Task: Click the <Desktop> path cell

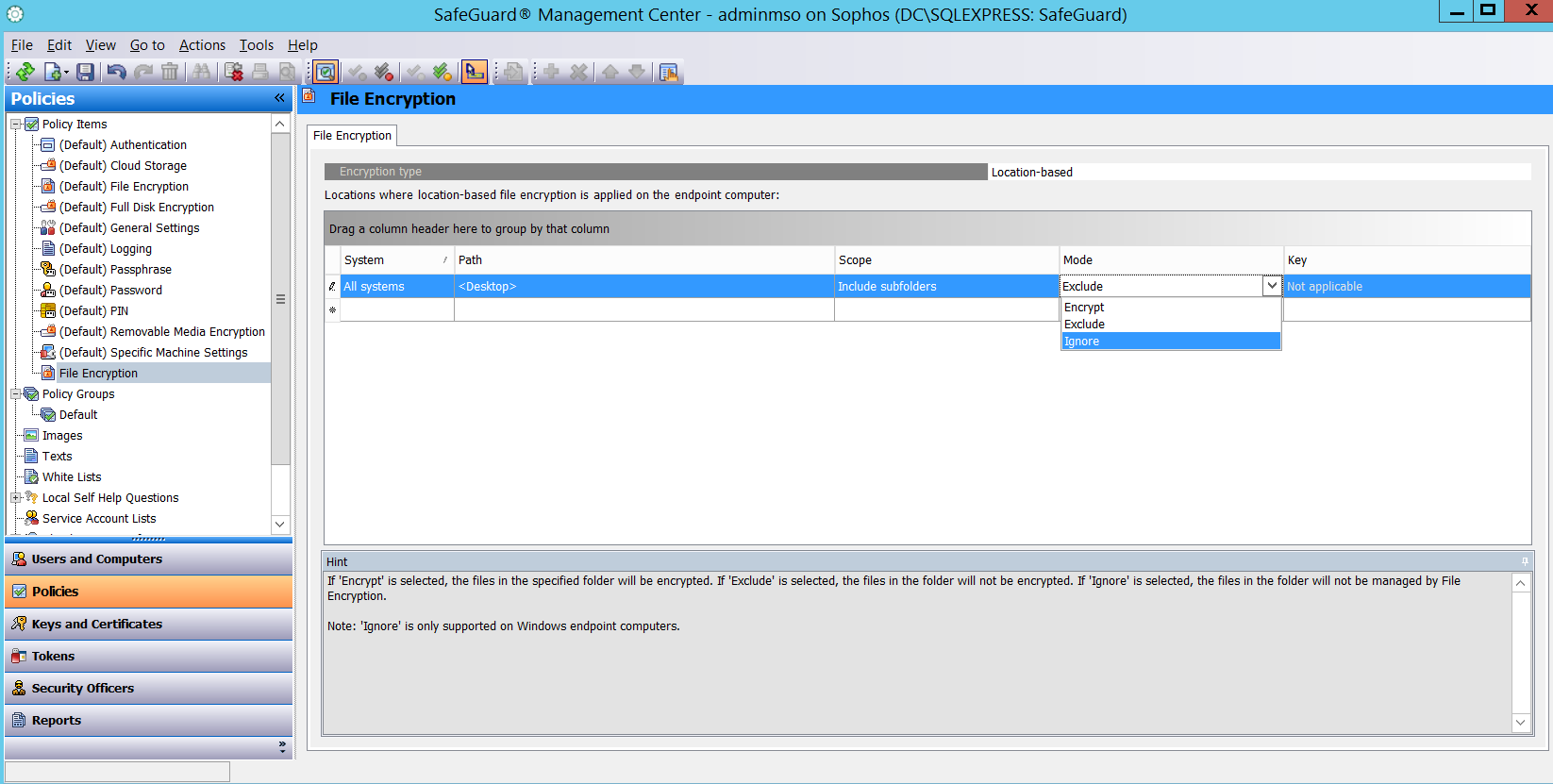Action: coord(644,287)
